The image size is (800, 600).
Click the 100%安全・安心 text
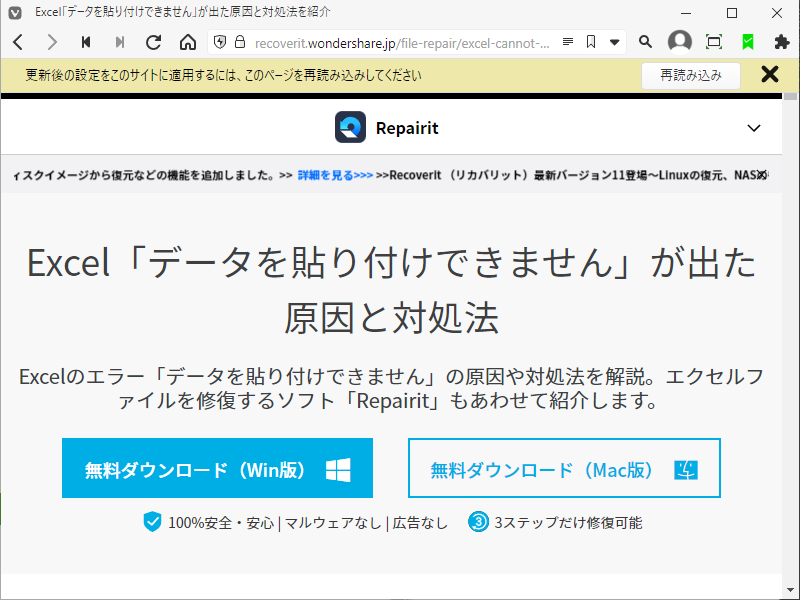[221, 523]
